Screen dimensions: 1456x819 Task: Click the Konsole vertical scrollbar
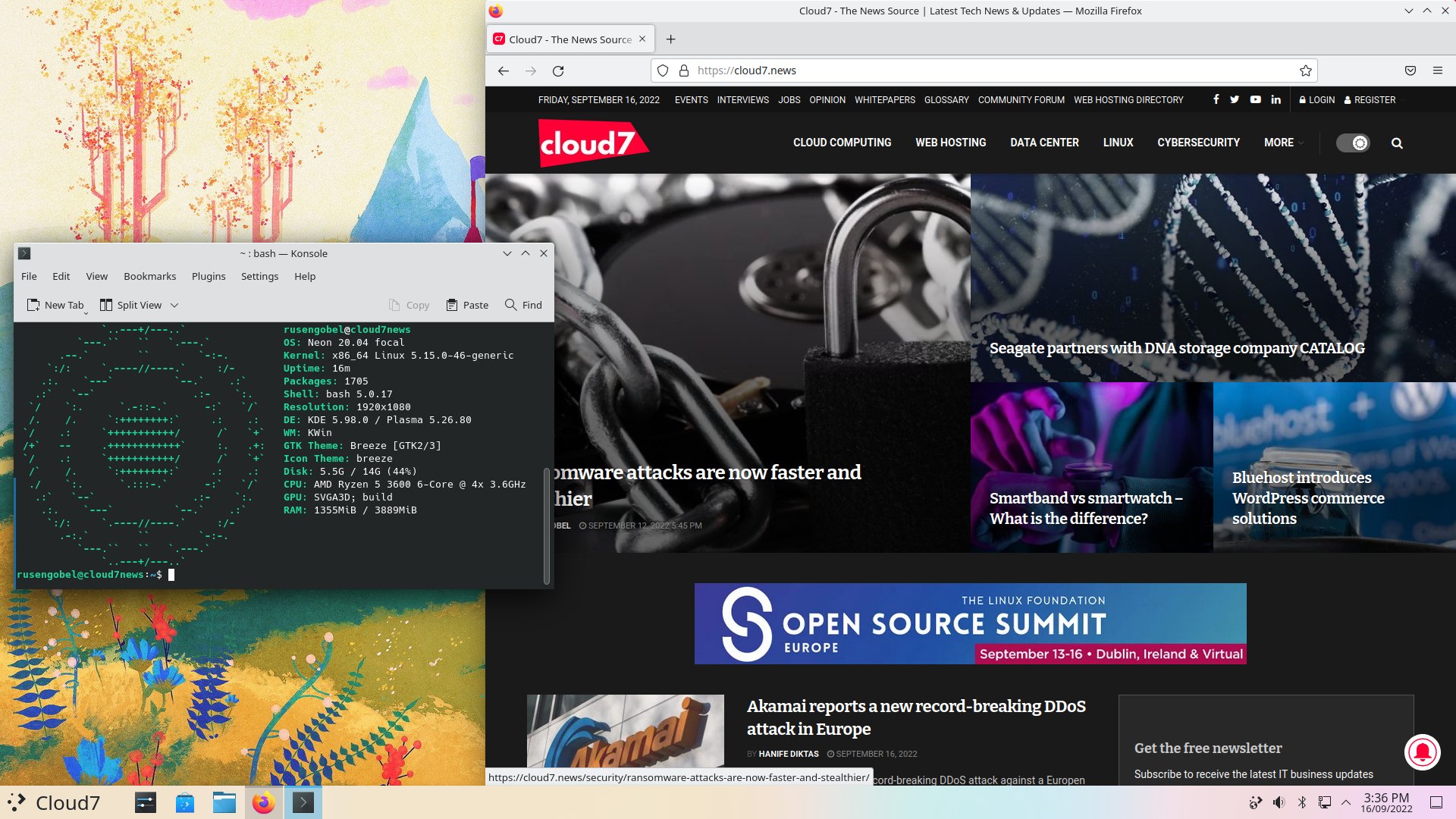pos(547,526)
